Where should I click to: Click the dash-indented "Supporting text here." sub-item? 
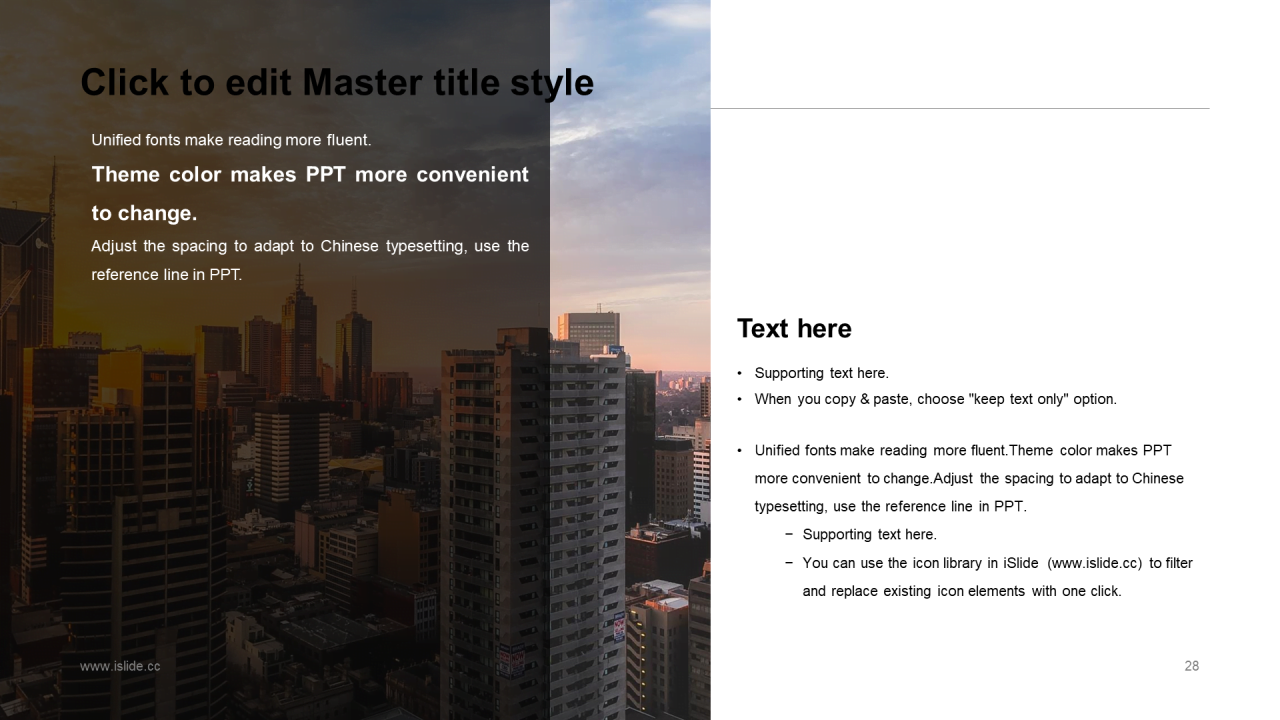click(869, 535)
